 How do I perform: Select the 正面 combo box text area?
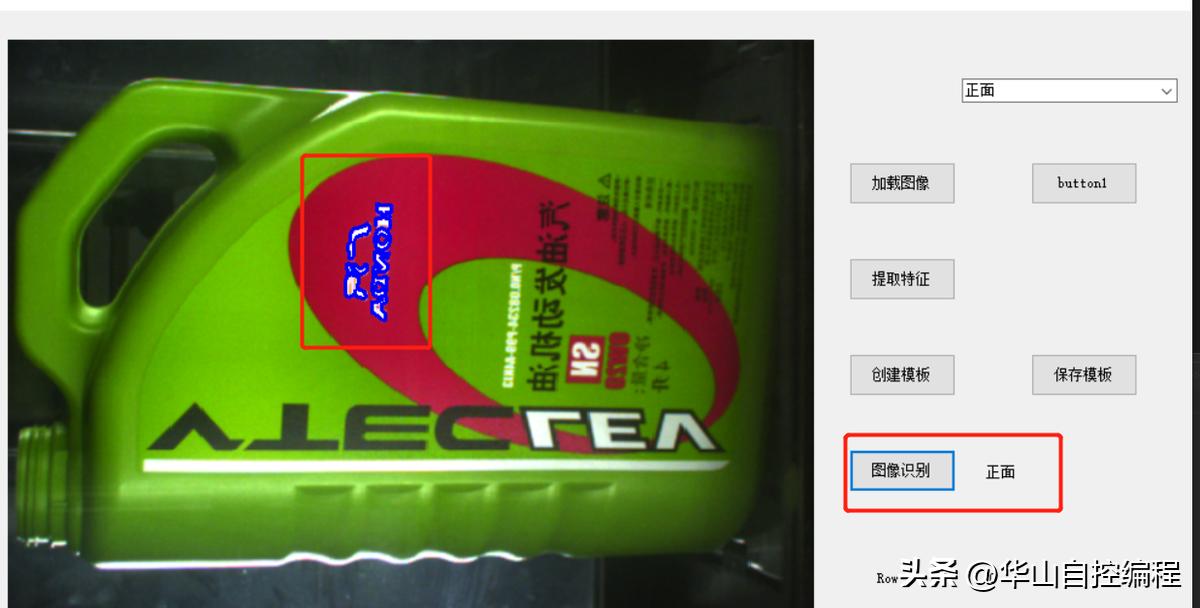1059,91
